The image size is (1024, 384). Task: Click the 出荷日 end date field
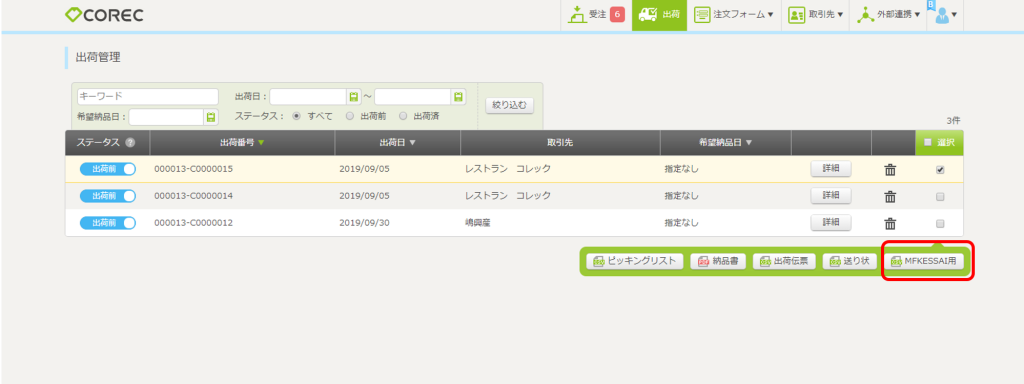[412, 97]
